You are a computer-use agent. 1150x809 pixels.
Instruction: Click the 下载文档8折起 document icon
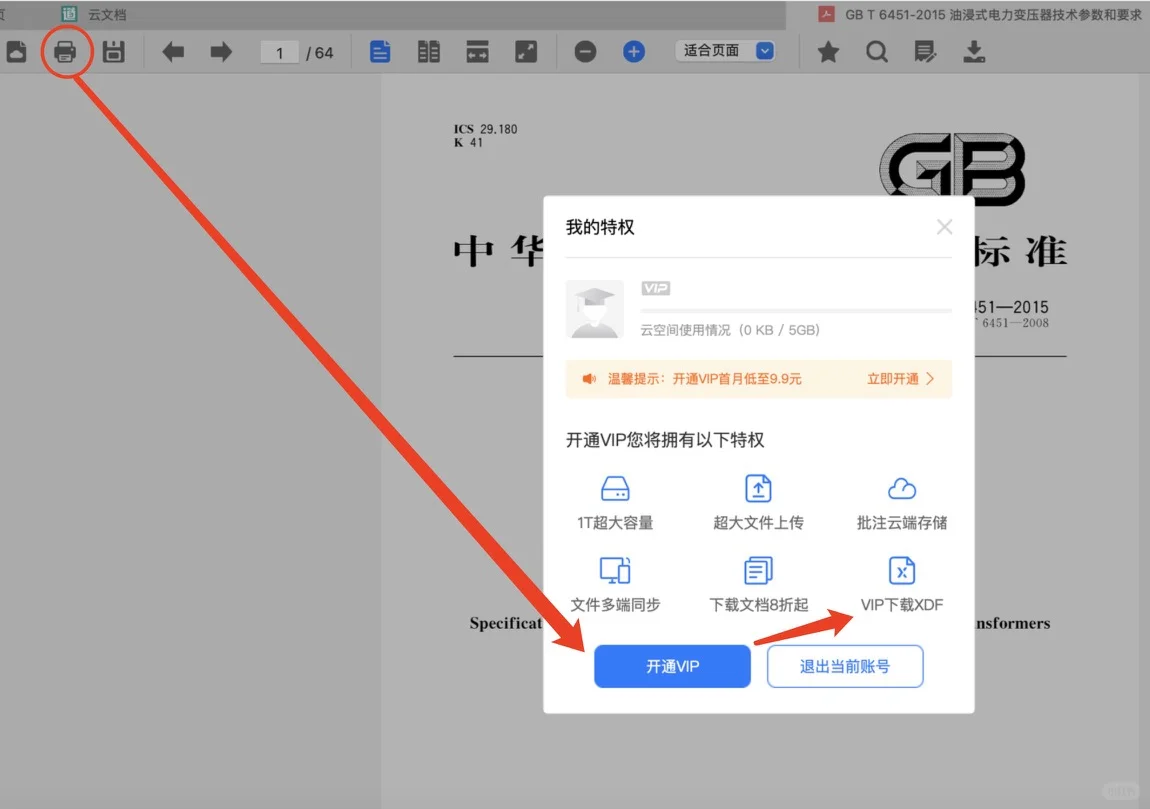coord(758,570)
